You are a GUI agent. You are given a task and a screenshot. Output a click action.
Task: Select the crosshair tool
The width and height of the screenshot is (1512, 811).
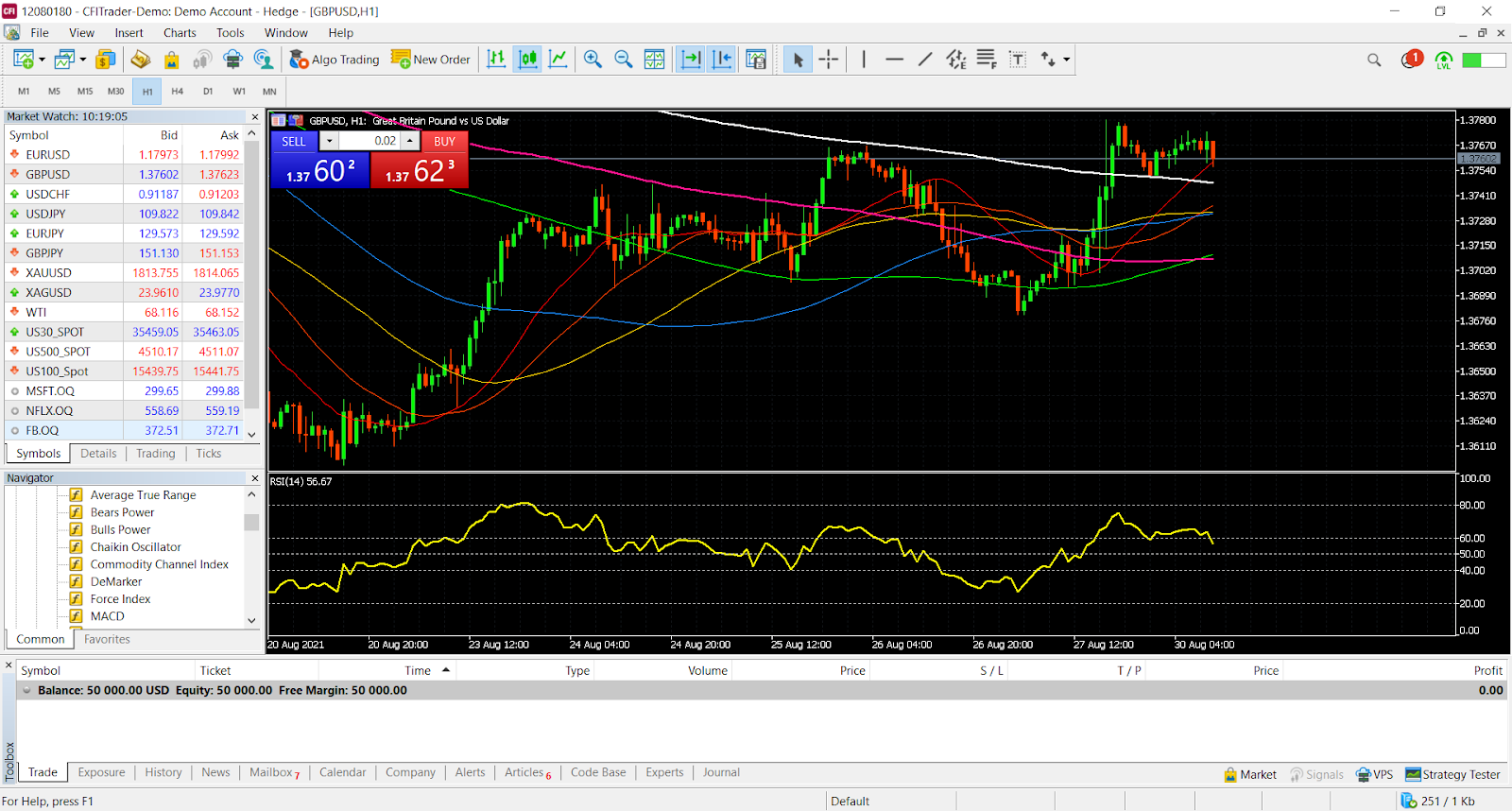[829, 60]
